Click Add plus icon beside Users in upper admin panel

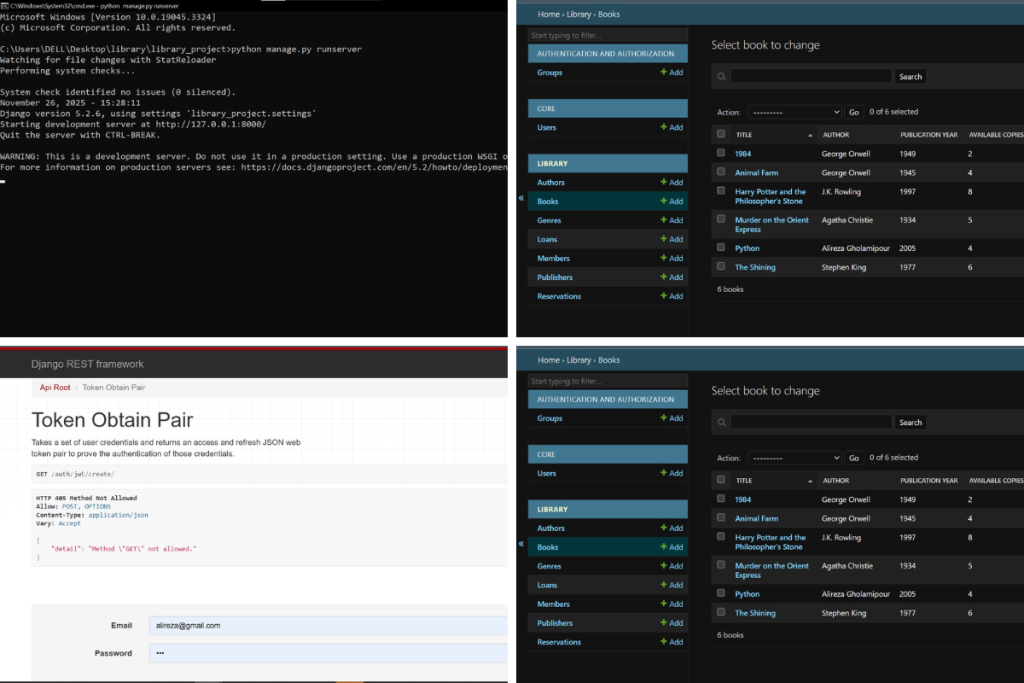(663, 128)
